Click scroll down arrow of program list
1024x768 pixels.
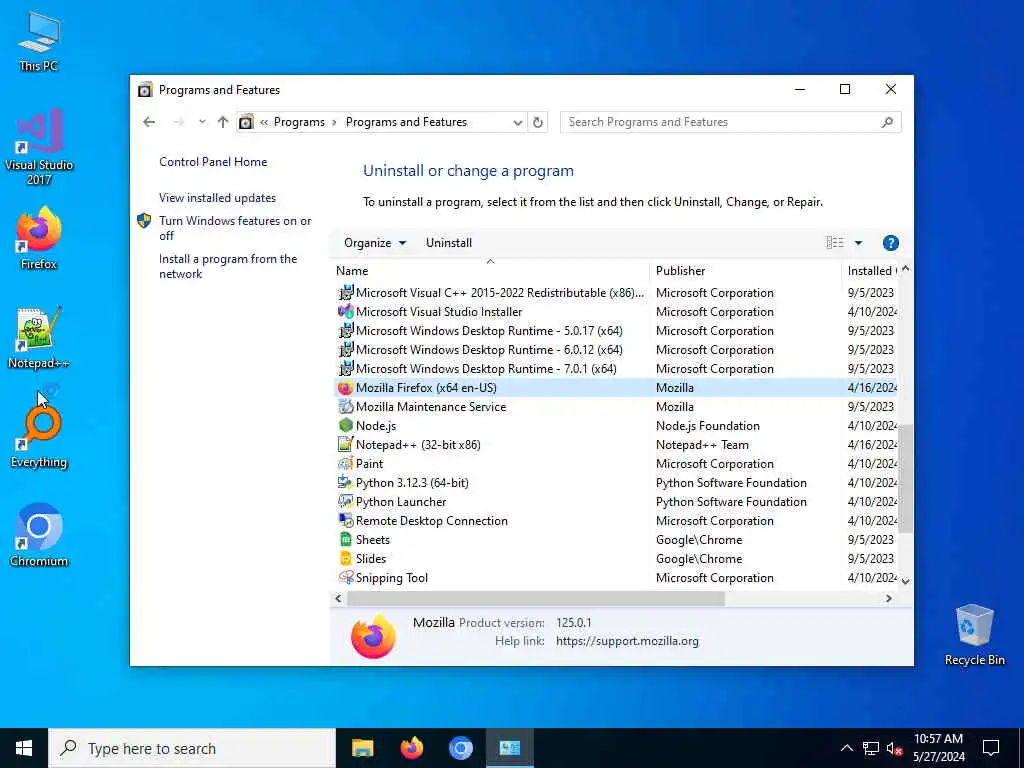pyautogui.click(x=905, y=581)
